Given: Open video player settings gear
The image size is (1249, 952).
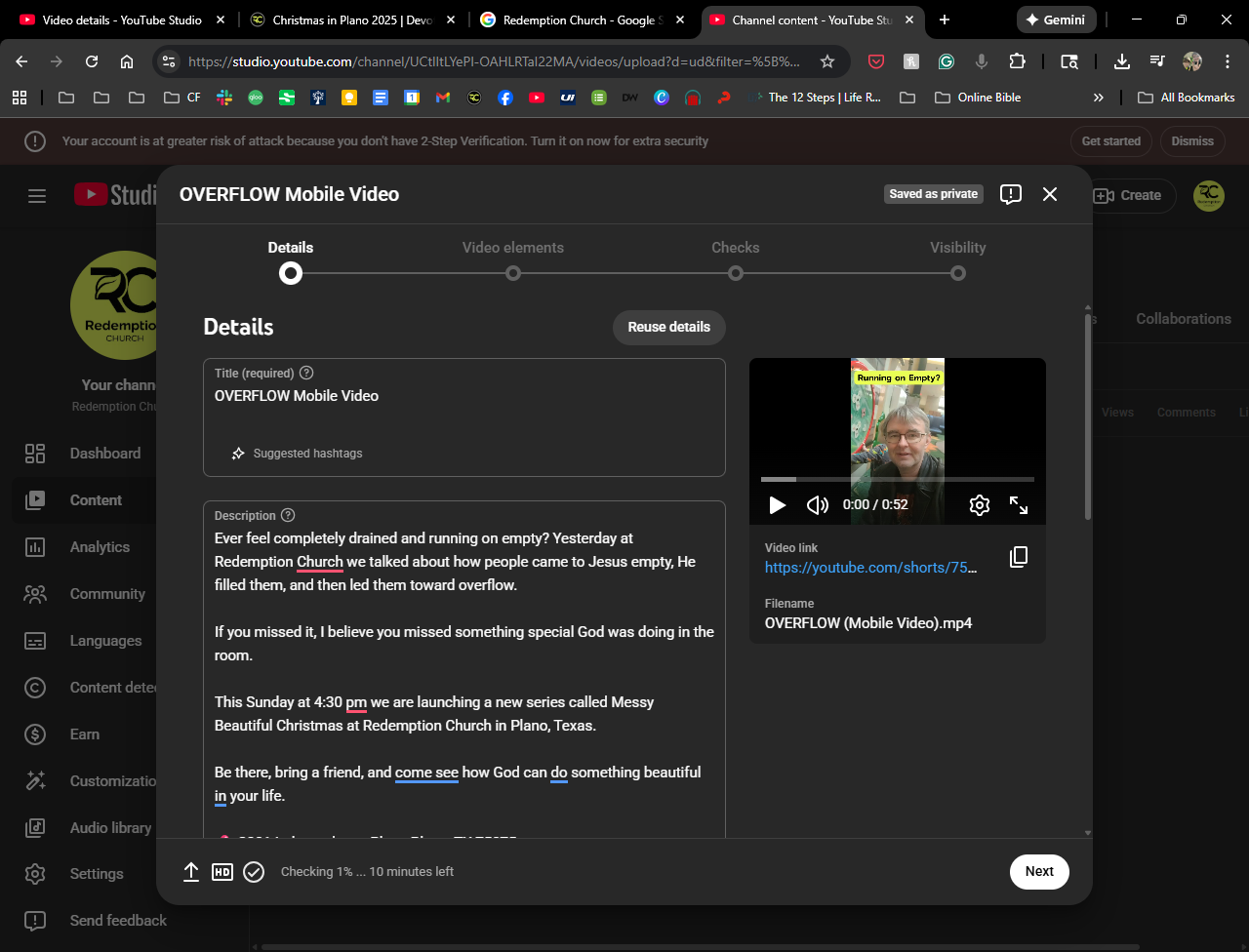Looking at the screenshot, I should (980, 505).
